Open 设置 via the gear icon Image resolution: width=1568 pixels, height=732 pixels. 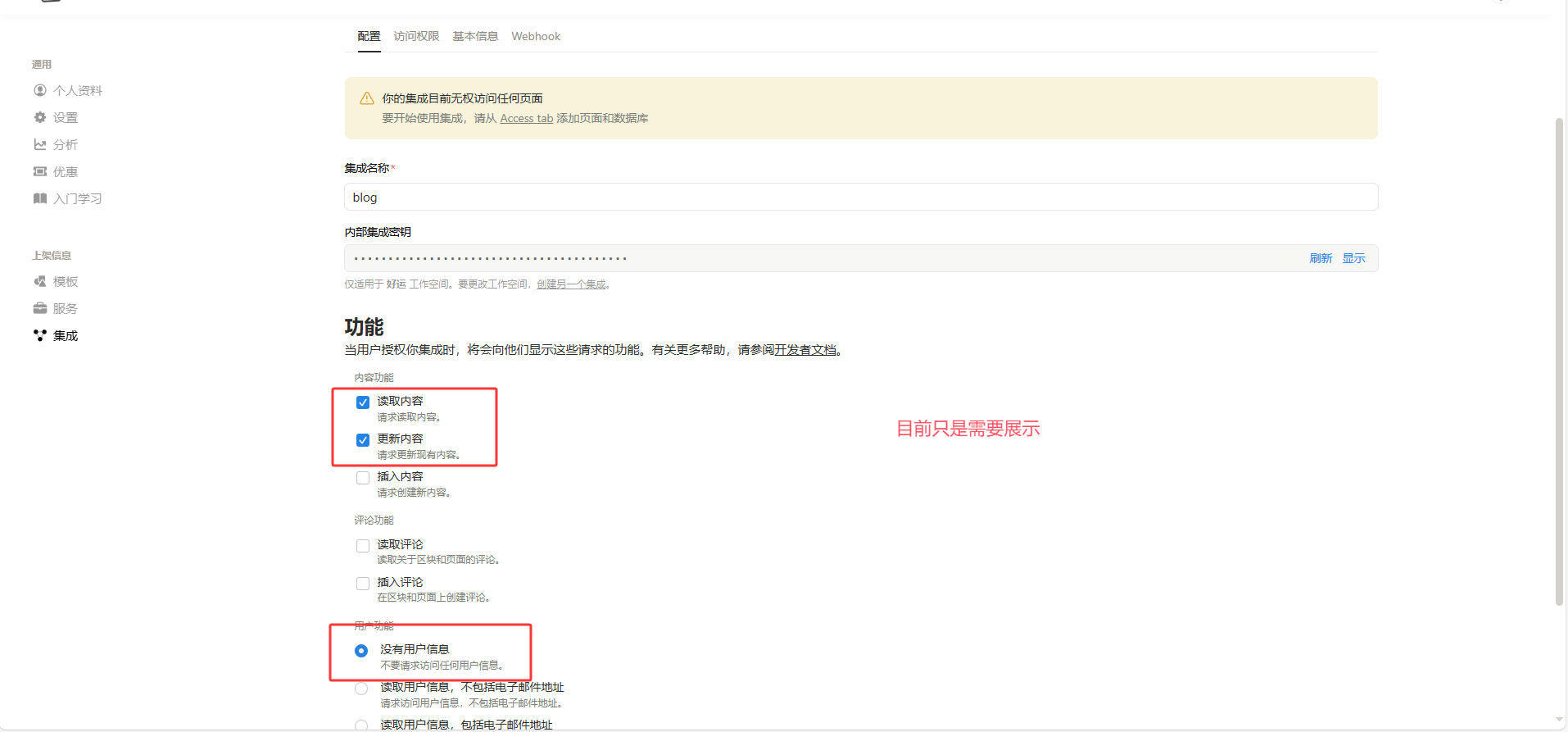pyautogui.click(x=39, y=117)
